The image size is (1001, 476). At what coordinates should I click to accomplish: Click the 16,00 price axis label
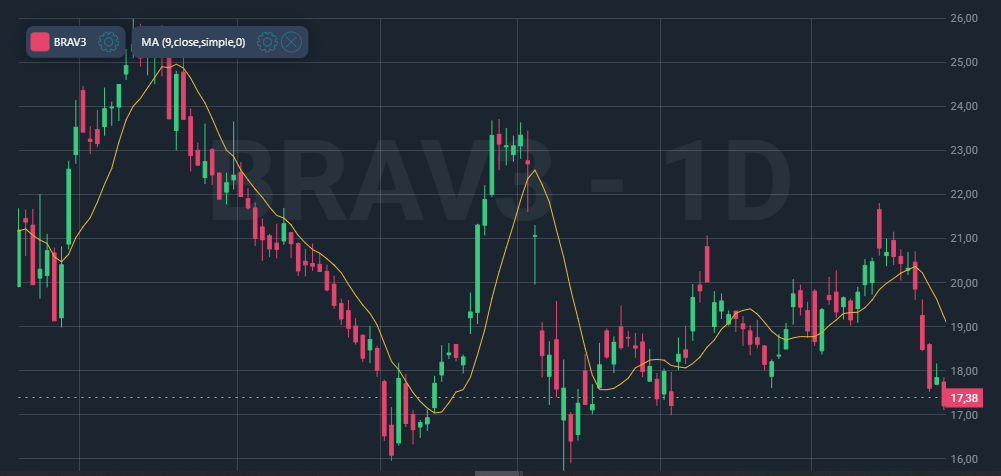(x=965, y=459)
